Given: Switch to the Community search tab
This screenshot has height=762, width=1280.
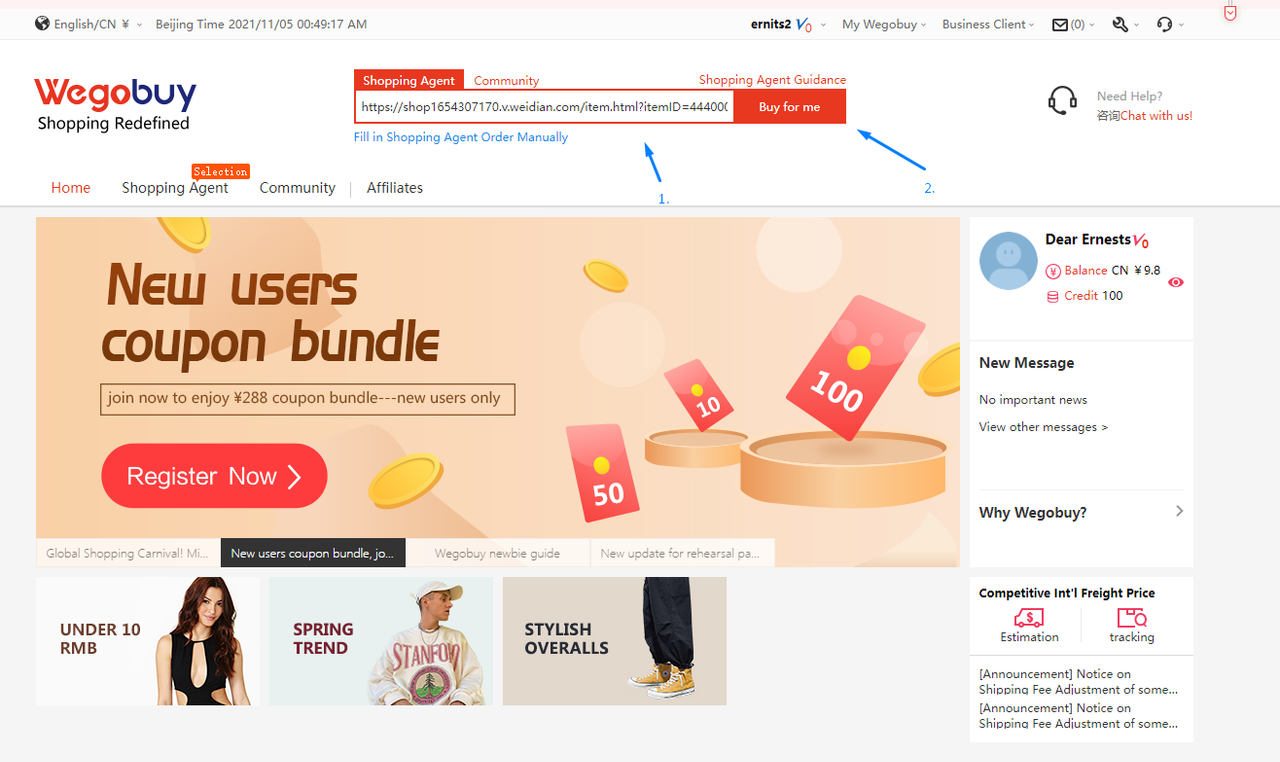Looking at the screenshot, I should pos(506,81).
